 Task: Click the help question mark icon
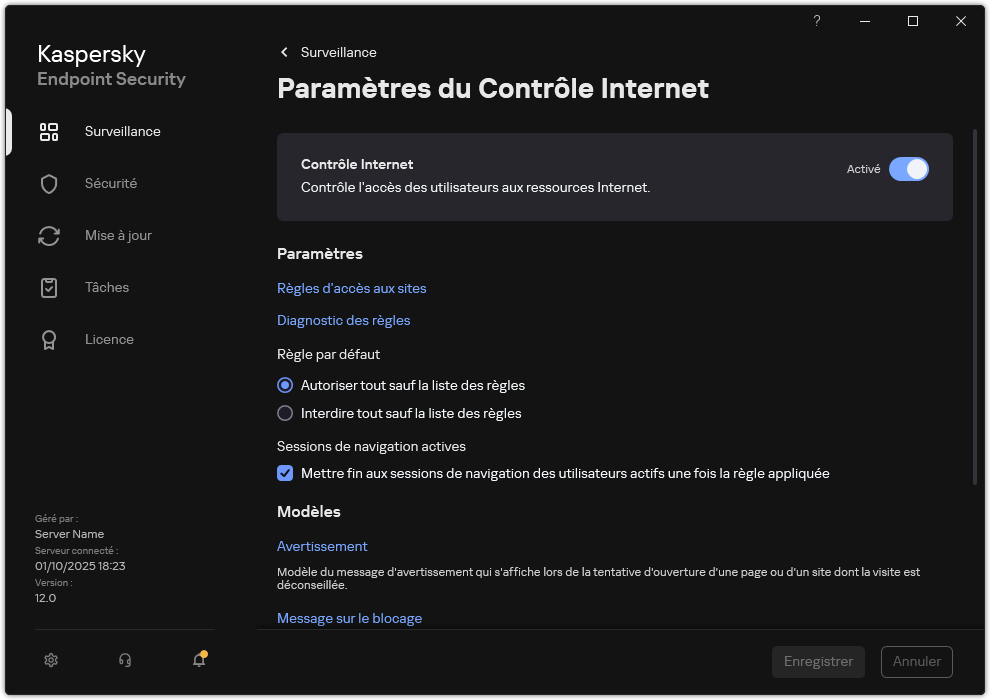pyautogui.click(x=816, y=21)
